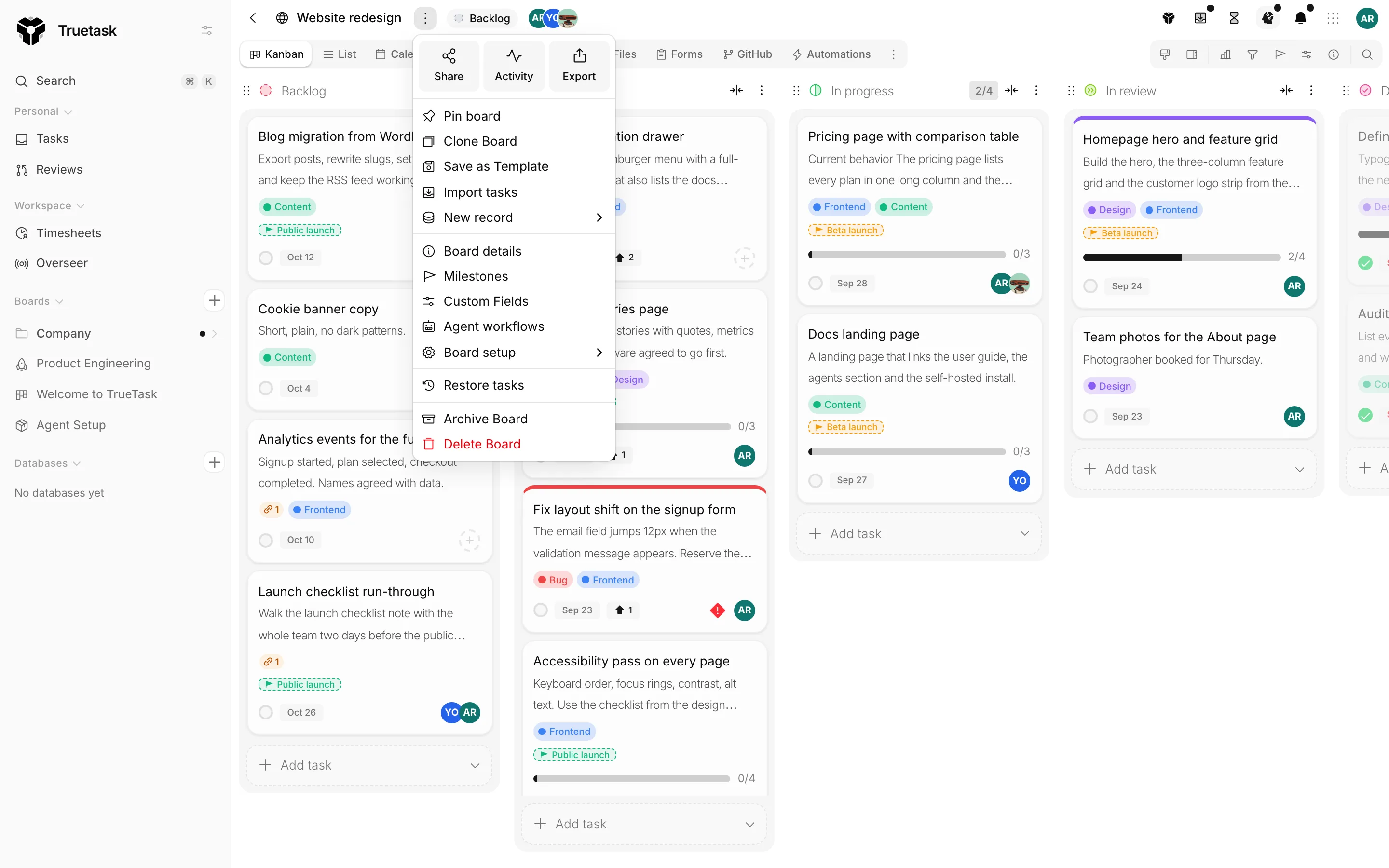Open the chart icon in board toolbar
1389x868 pixels.
click(x=1225, y=54)
